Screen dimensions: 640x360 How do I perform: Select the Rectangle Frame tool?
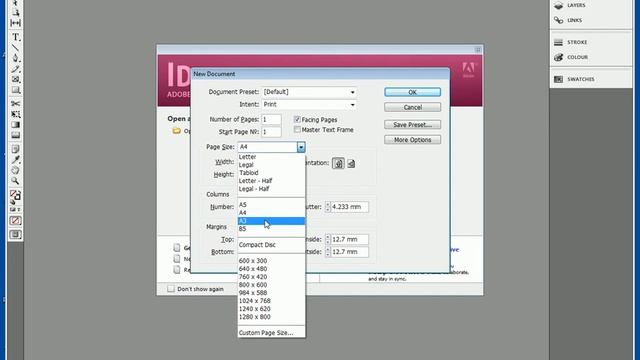coord(16,79)
